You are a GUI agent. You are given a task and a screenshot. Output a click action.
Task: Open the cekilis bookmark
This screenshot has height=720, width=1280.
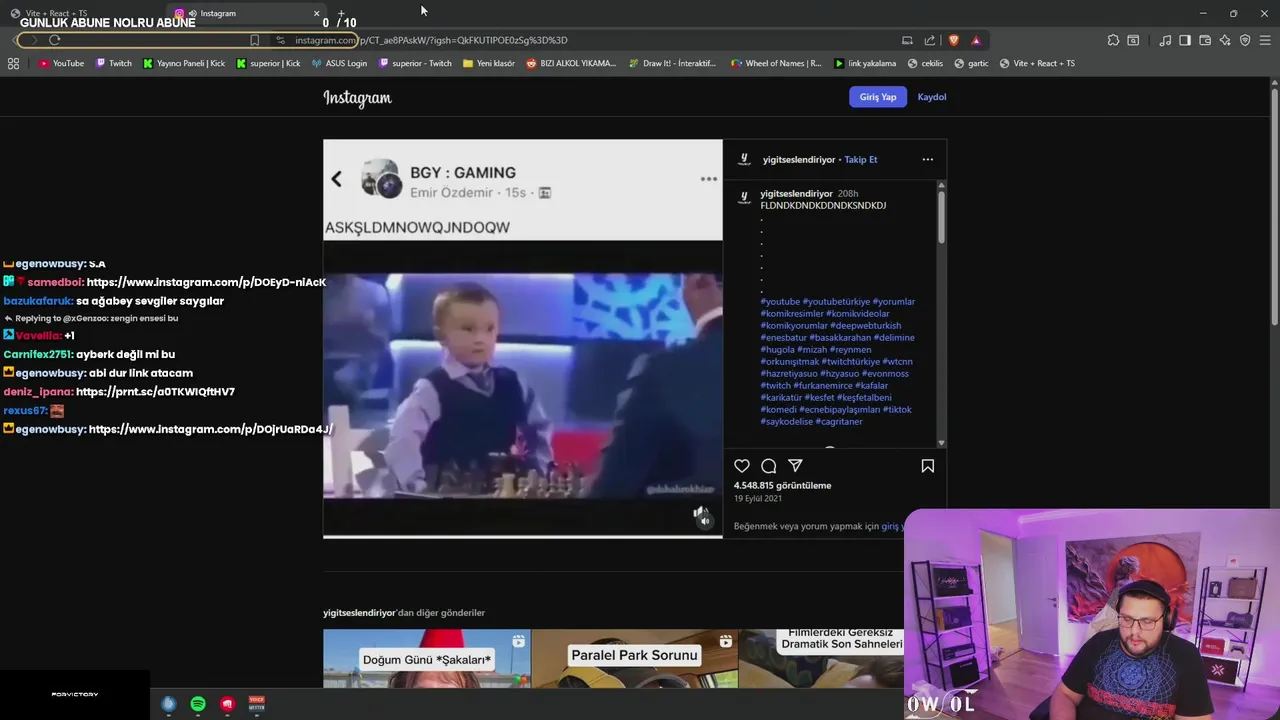[925, 63]
